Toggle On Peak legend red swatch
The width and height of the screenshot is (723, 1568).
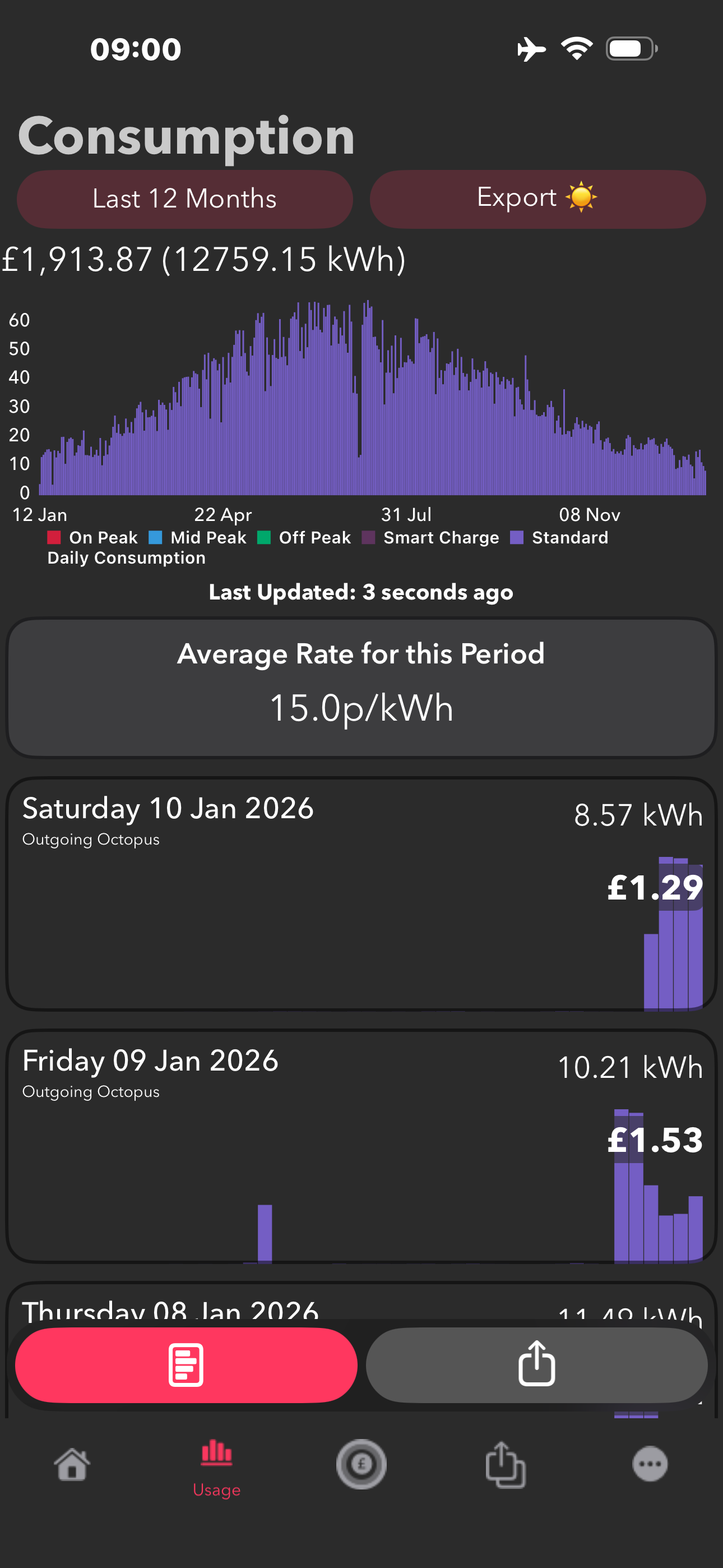tap(54, 537)
